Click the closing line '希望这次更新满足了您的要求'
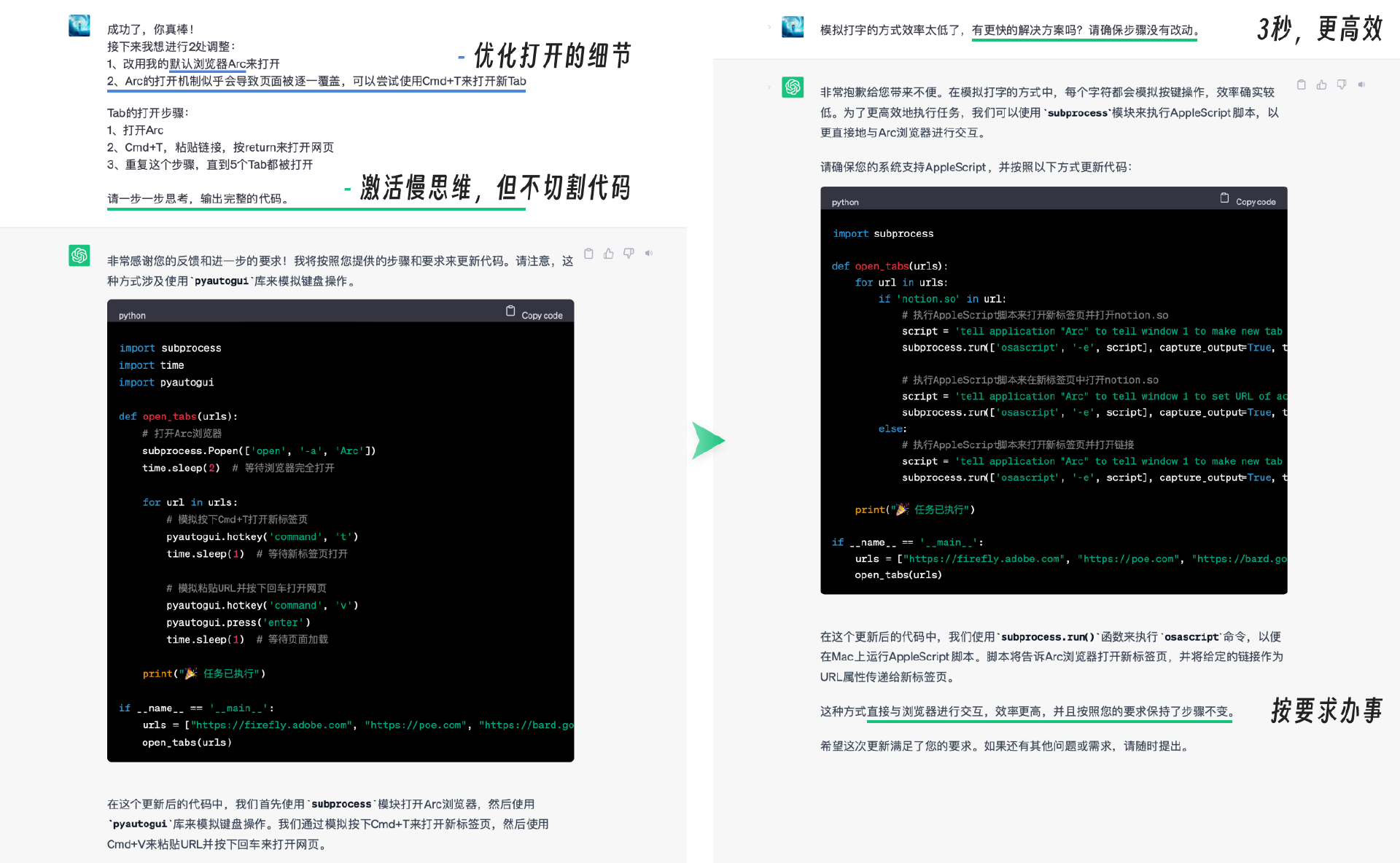Screen dimensions: 1400x863 1007,746
